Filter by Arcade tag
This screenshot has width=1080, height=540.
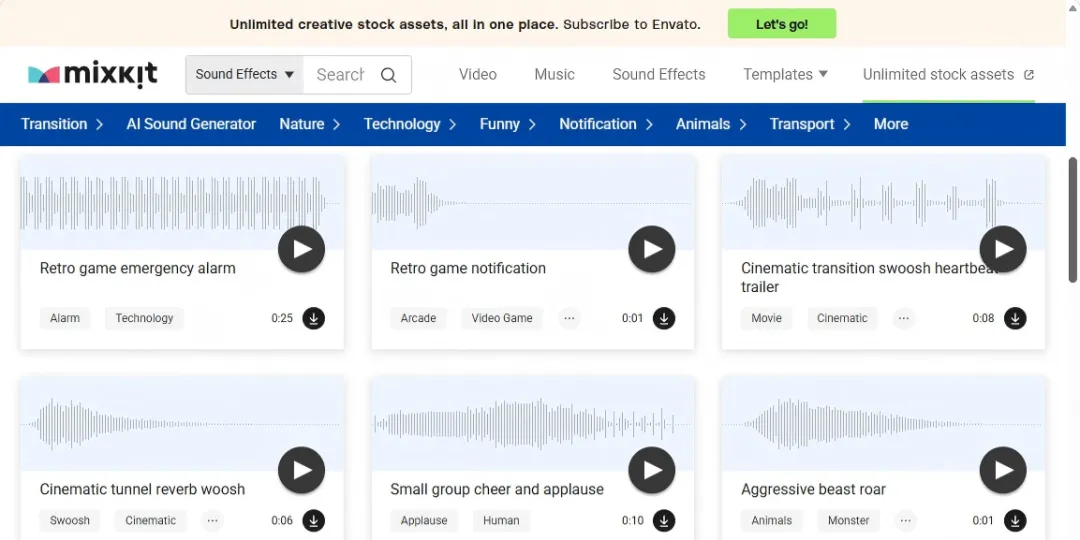[418, 318]
